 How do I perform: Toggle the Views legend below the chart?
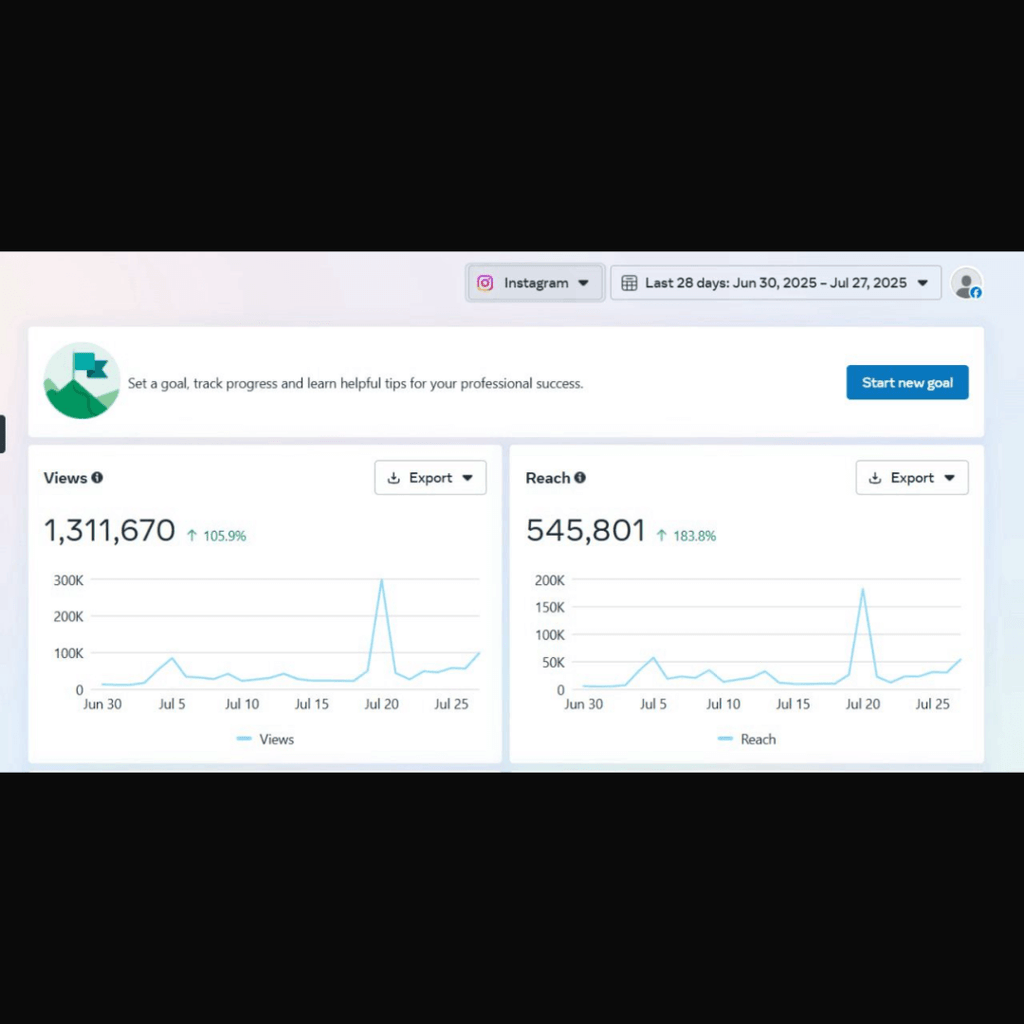(265, 739)
